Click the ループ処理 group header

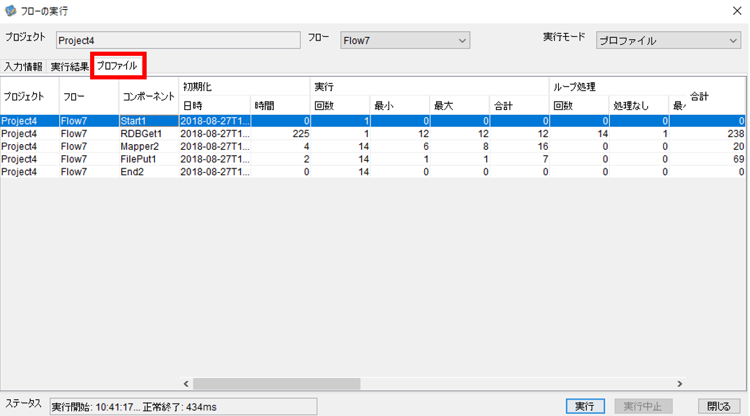[x=617, y=87]
